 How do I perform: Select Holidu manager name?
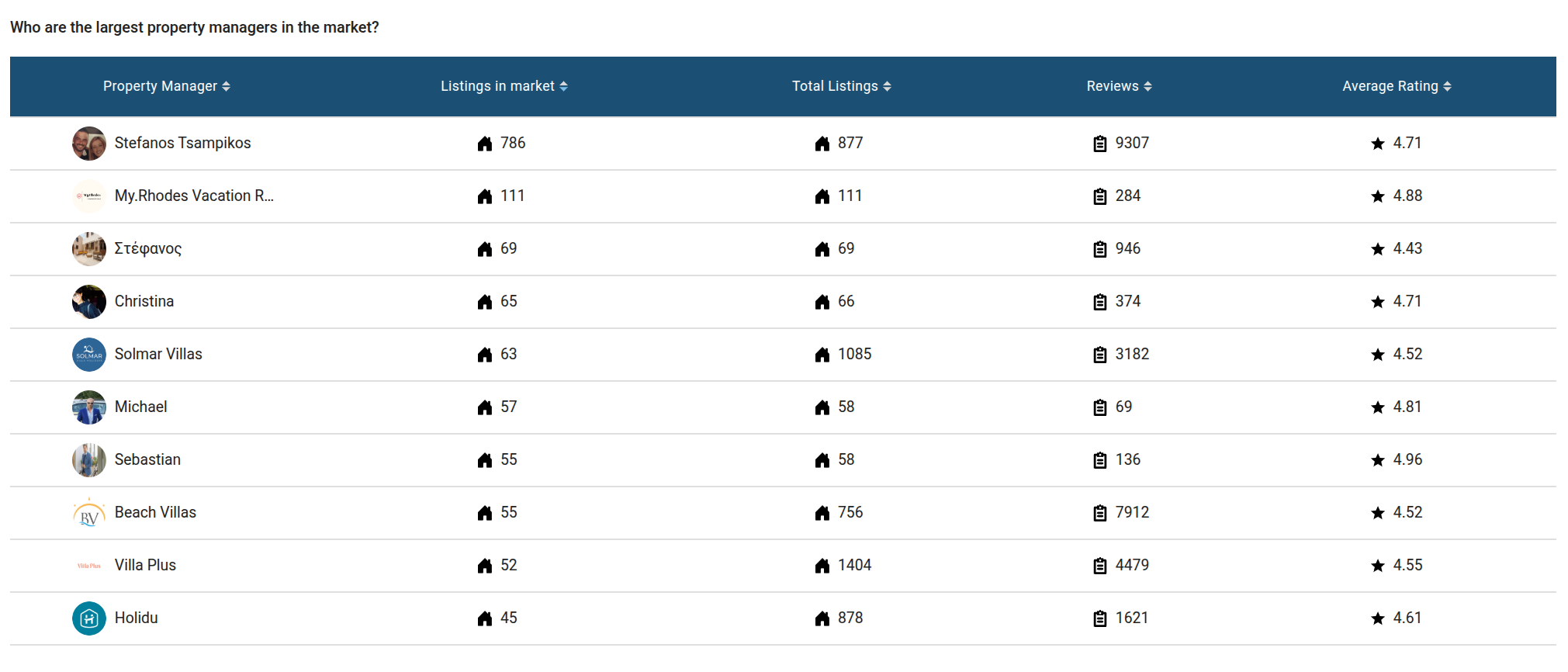click(x=137, y=618)
